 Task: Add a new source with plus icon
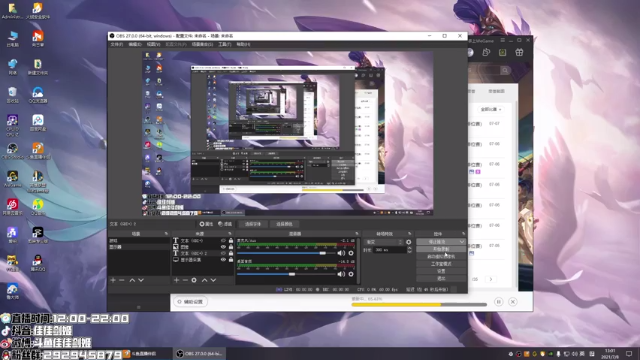pyautogui.click(x=176, y=280)
